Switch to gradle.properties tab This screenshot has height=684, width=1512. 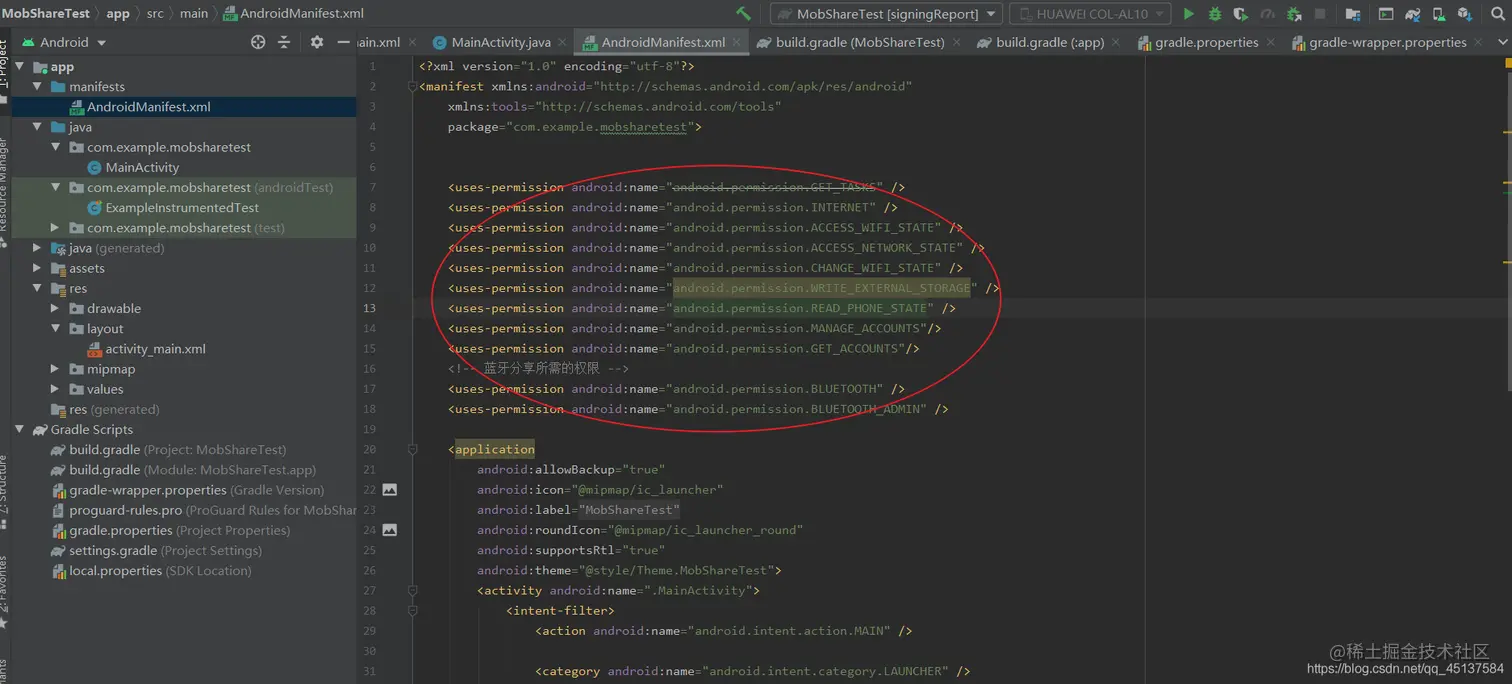pyautogui.click(x=1206, y=43)
